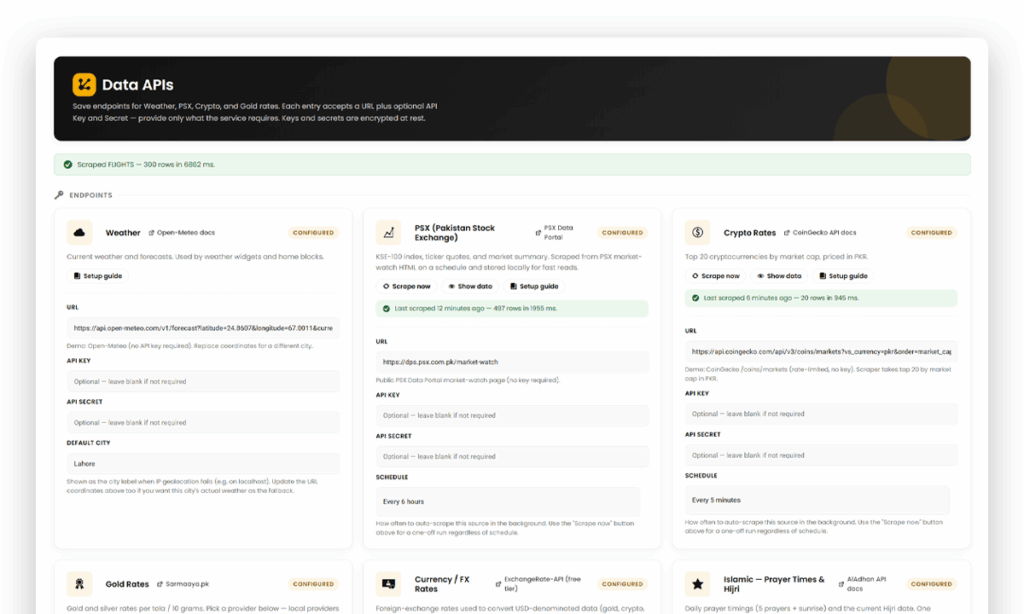
Task: Click the Crypto Rates API Key field
Action: tap(821, 414)
